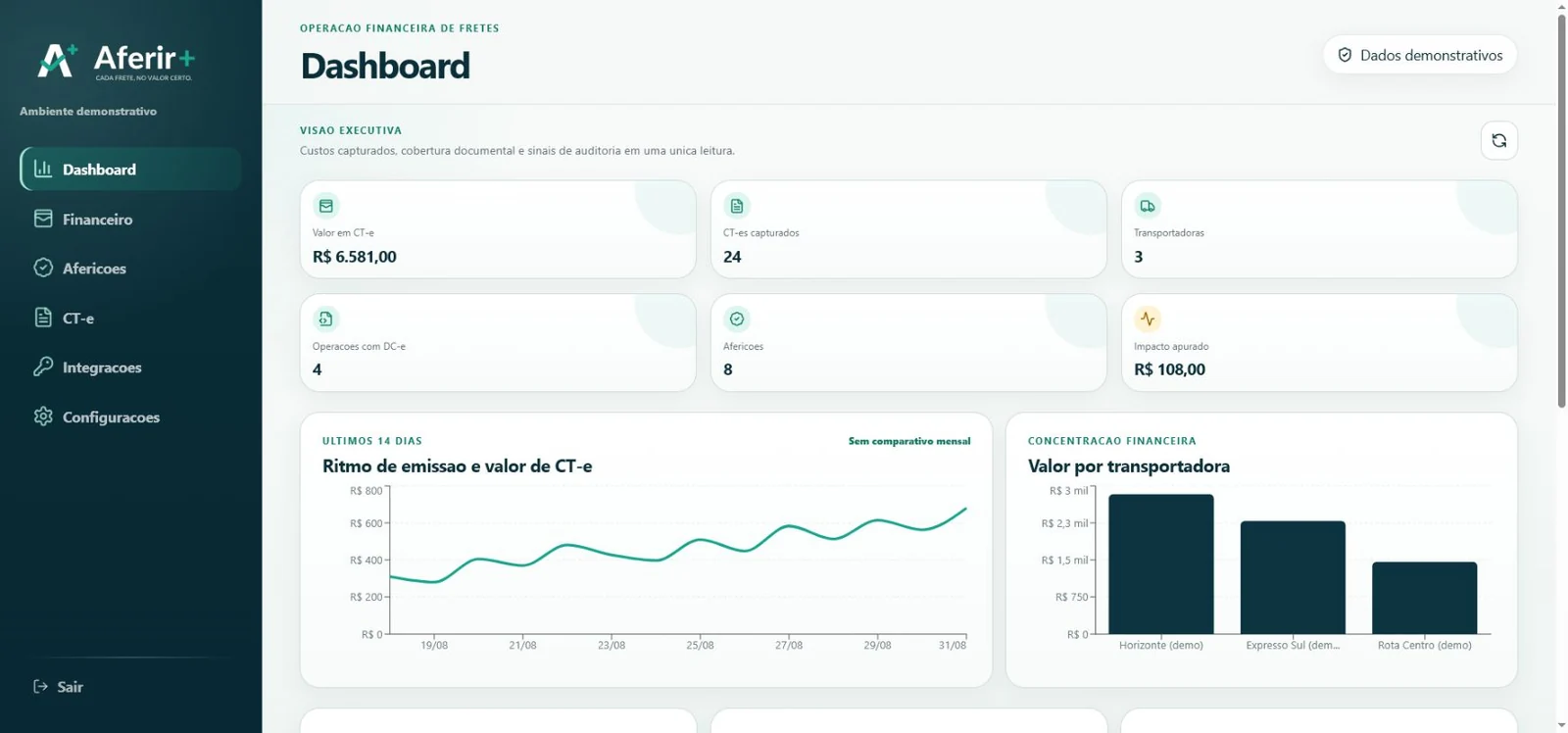Screen dimensions: 1568x733
Task: Click the R$ 108,00 impact value
Action: 1170,369
